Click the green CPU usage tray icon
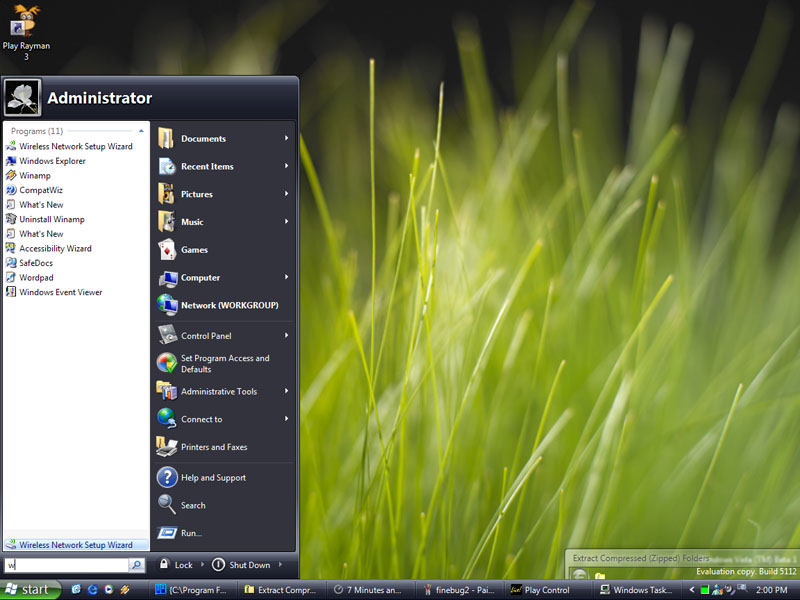800x600 pixels. (x=705, y=590)
